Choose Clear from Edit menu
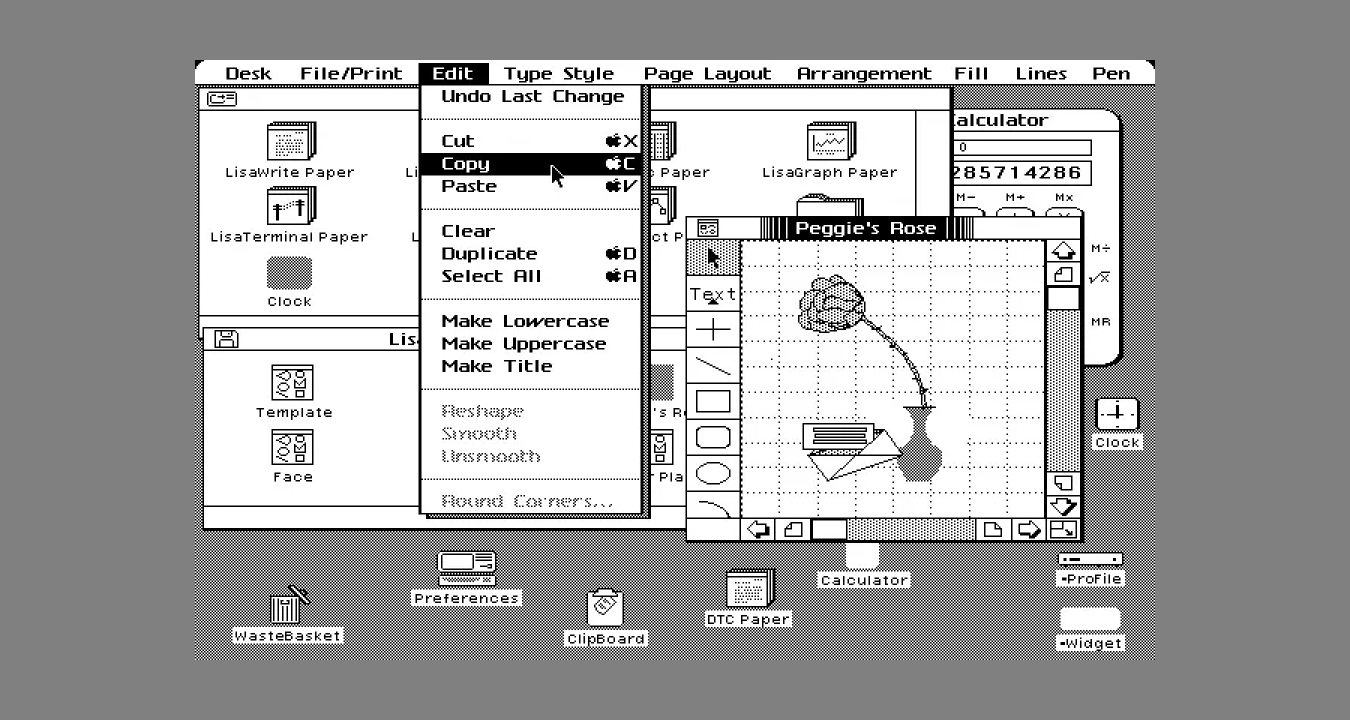1350x720 pixels. 531,231
